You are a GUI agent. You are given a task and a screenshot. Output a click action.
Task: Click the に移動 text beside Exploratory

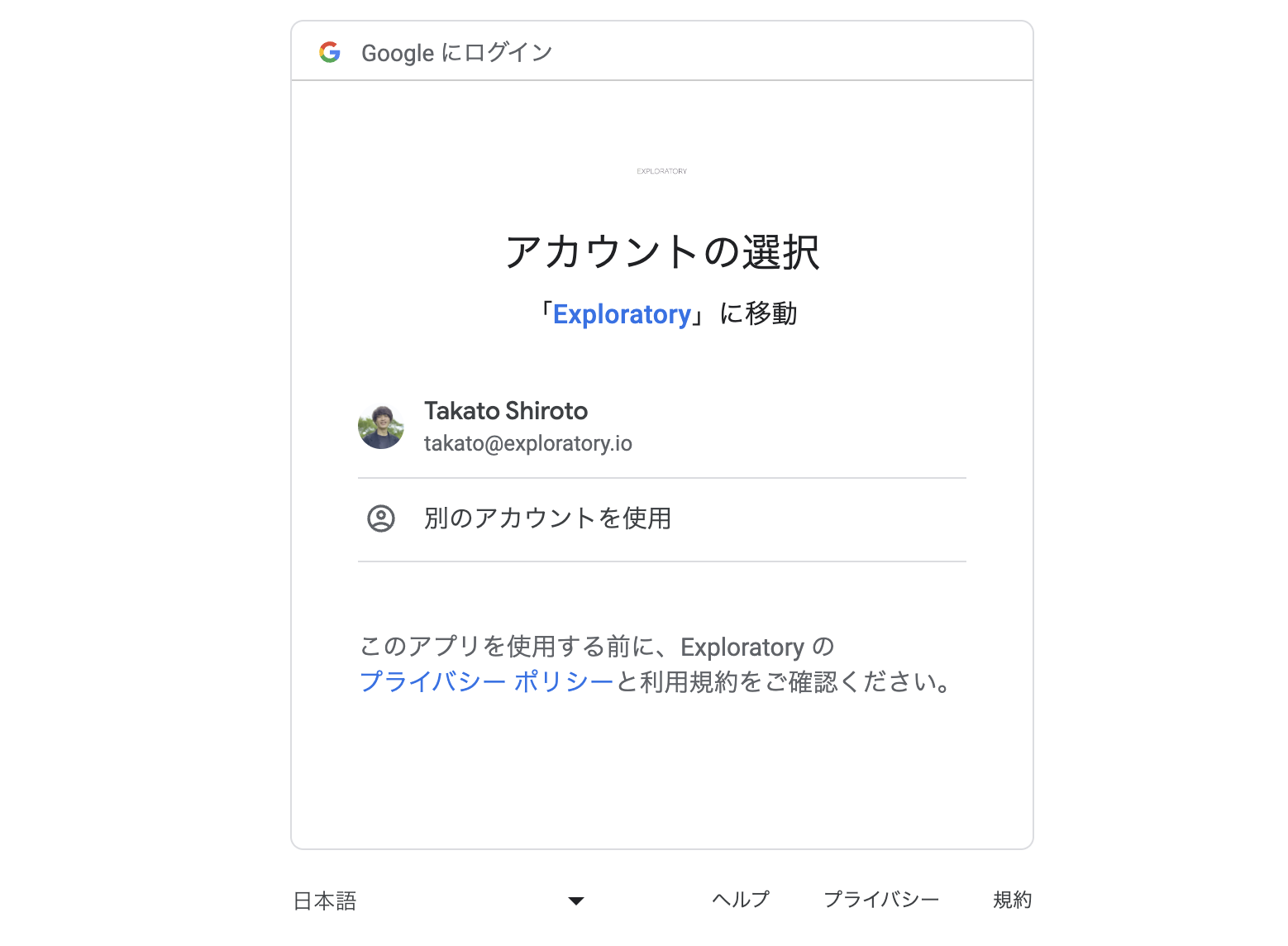(758, 314)
